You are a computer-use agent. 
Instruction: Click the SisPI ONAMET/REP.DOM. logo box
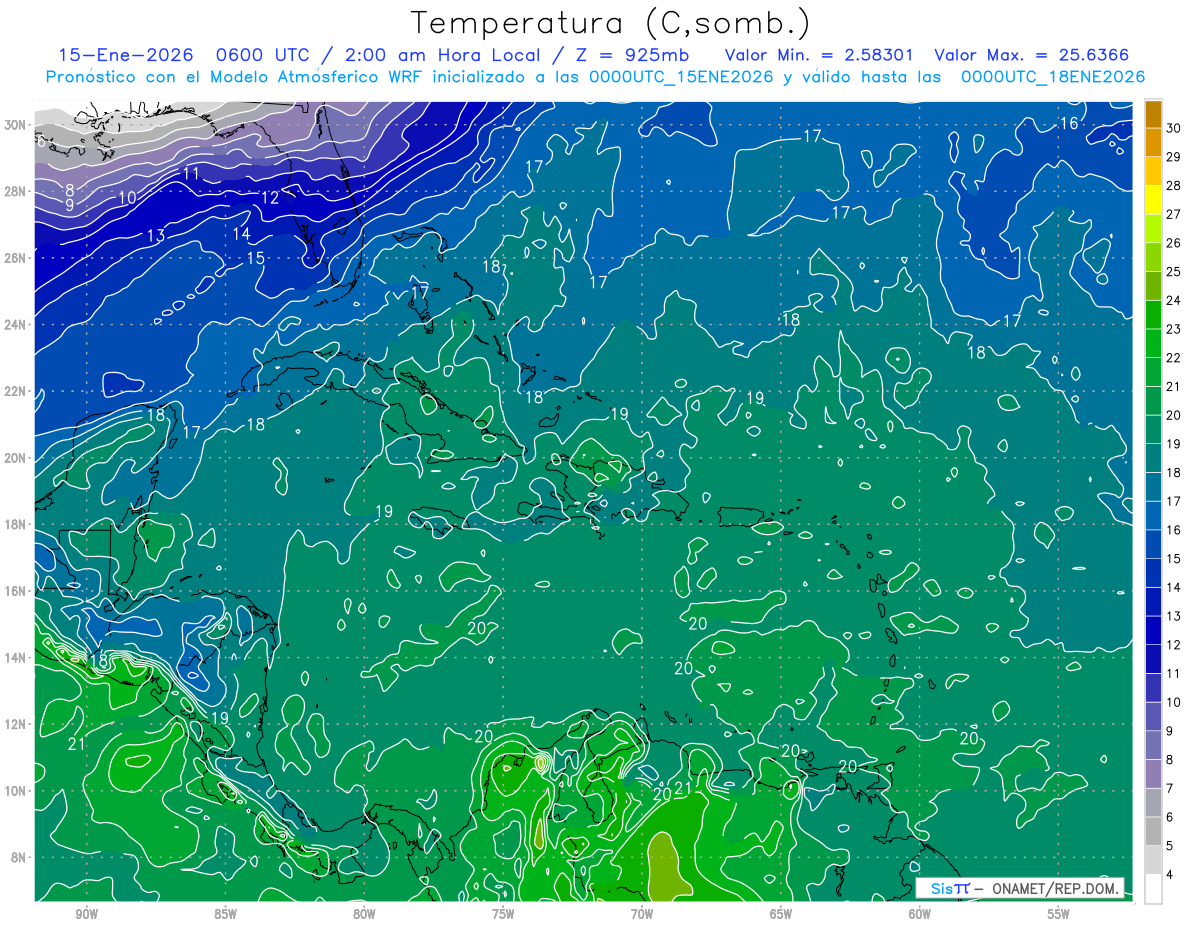pyautogui.click(x=1019, y=889)
